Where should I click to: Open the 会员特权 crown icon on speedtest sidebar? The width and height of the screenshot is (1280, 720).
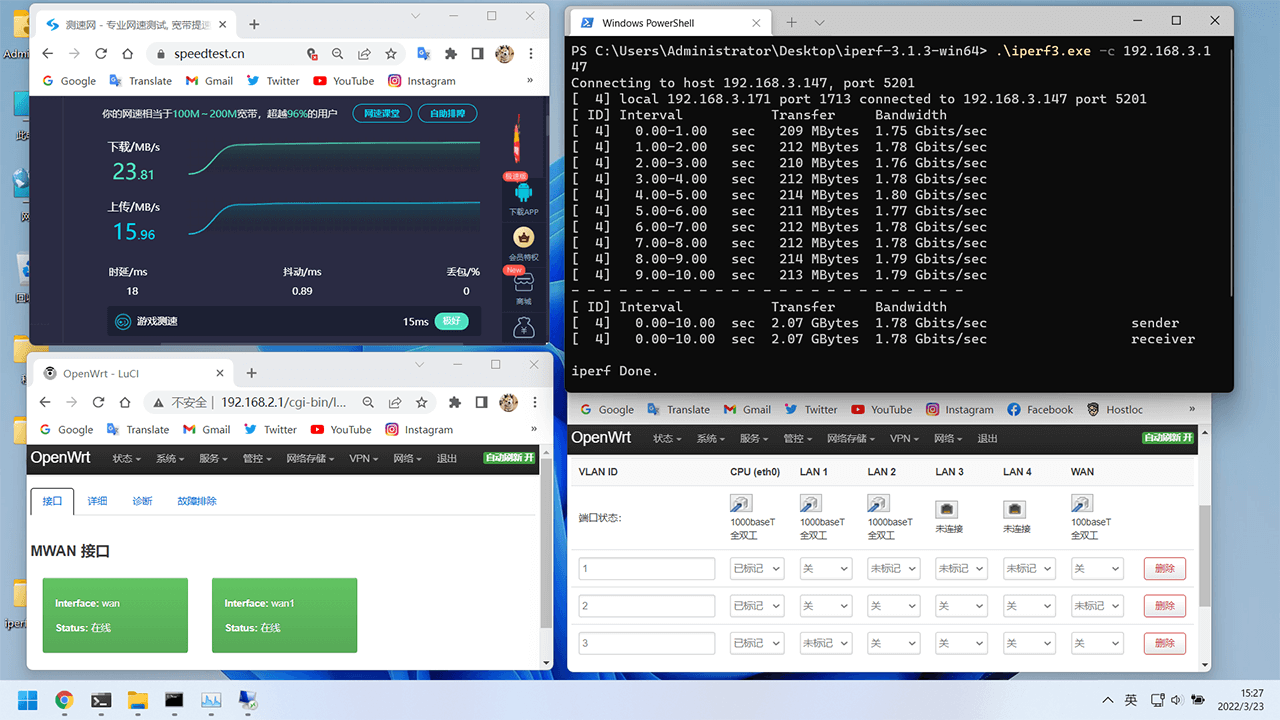point(523,237)
